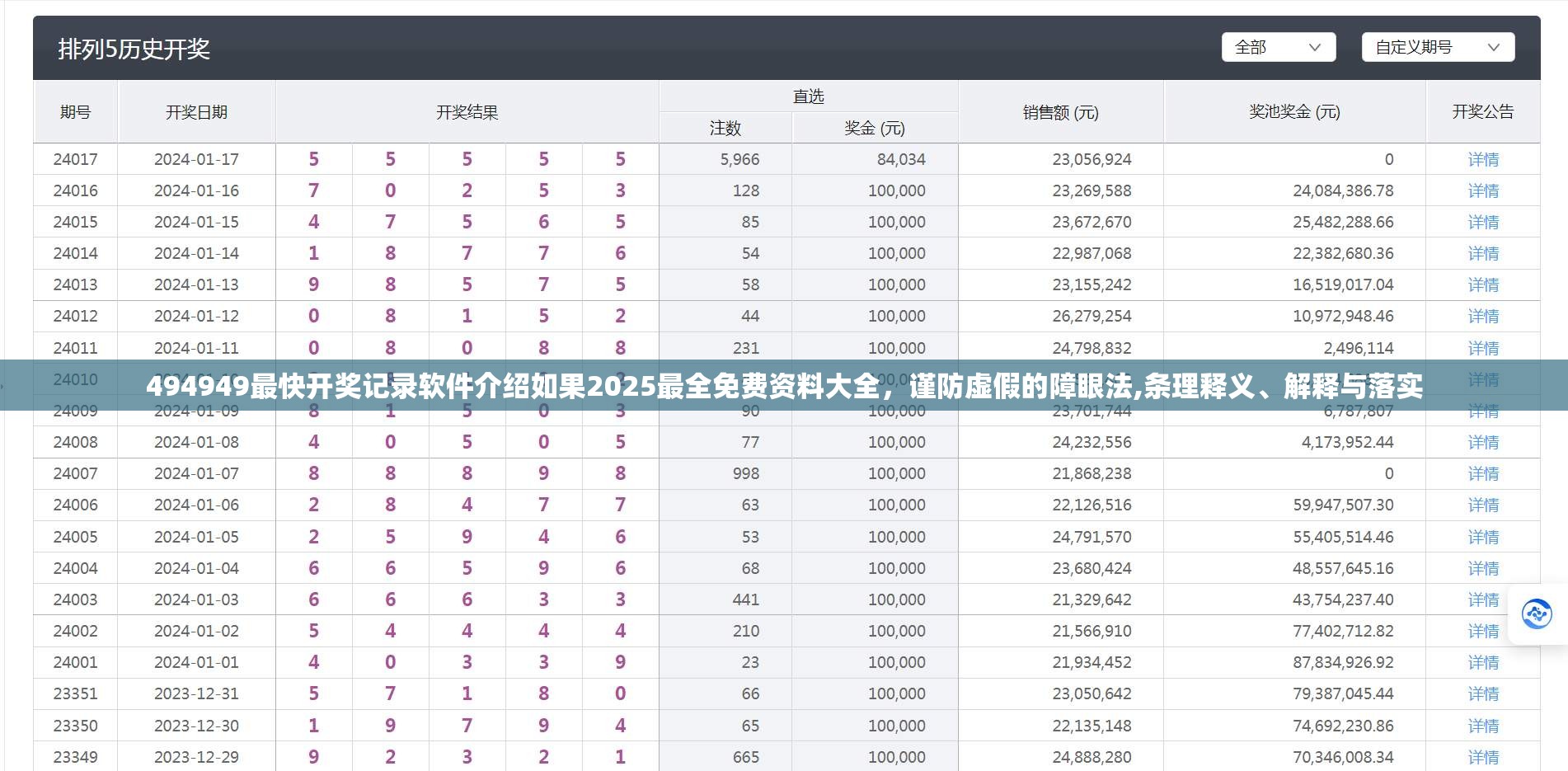Show 详情 for issue 24004

point(1483,568)
